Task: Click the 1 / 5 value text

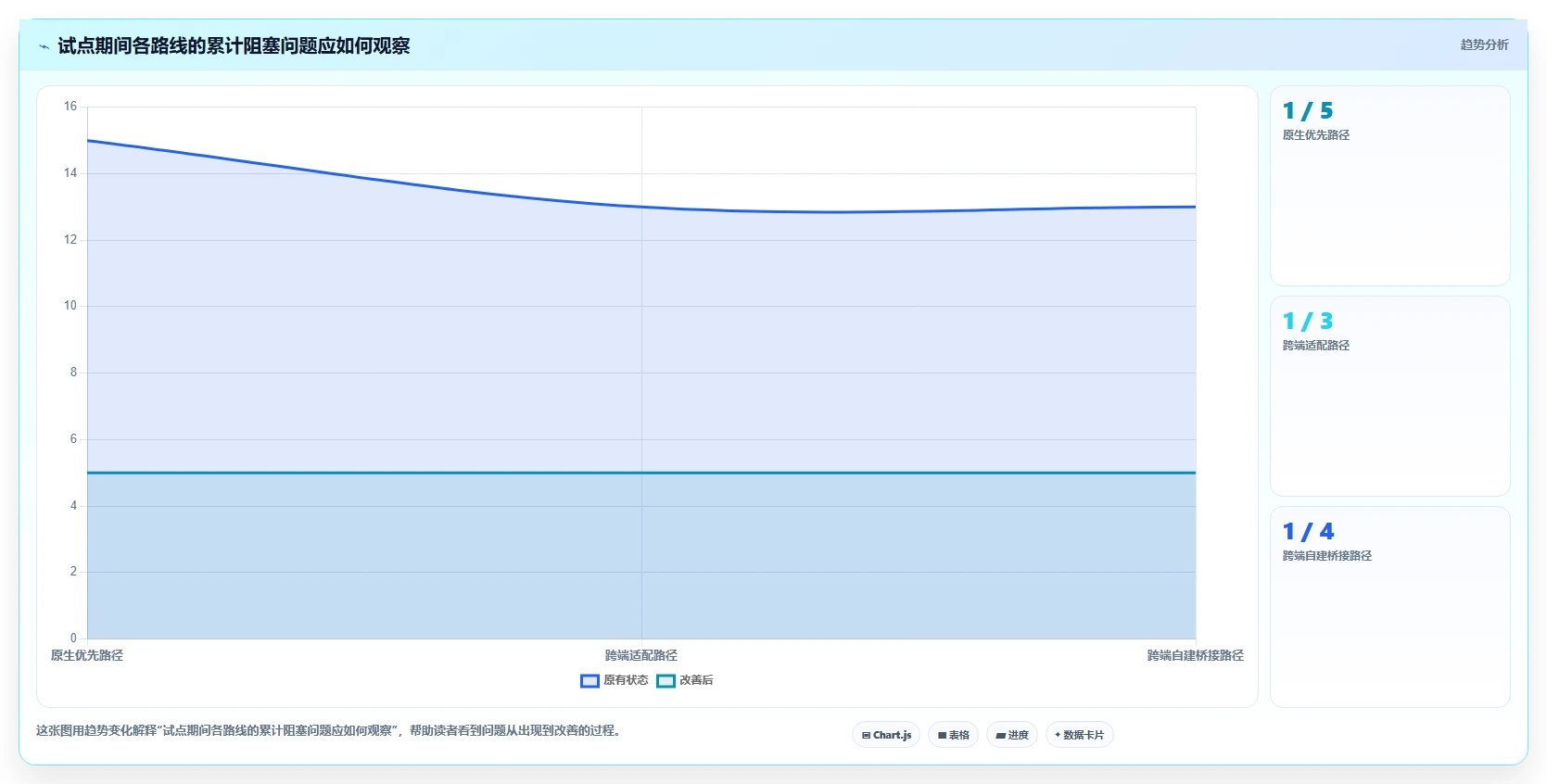Action: pos(1308,111)
